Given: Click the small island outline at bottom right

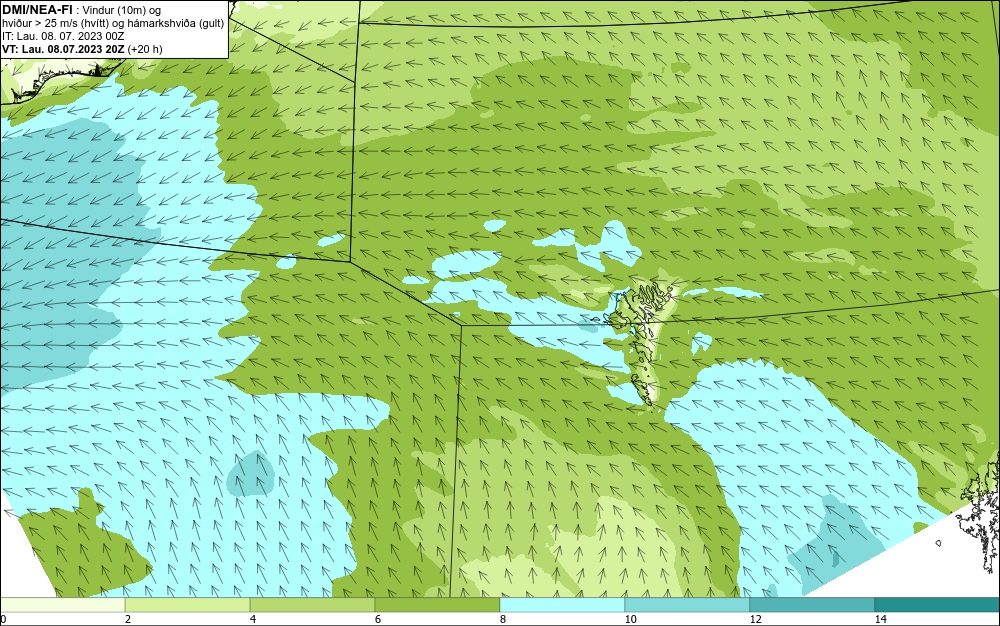Looking at the screenshot, I should point(938,543).
